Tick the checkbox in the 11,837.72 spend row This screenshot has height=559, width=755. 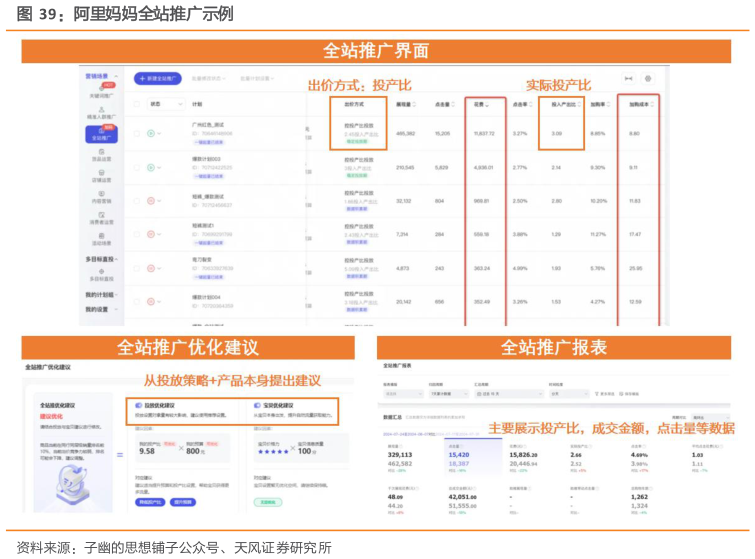click(x=137, y=133)
